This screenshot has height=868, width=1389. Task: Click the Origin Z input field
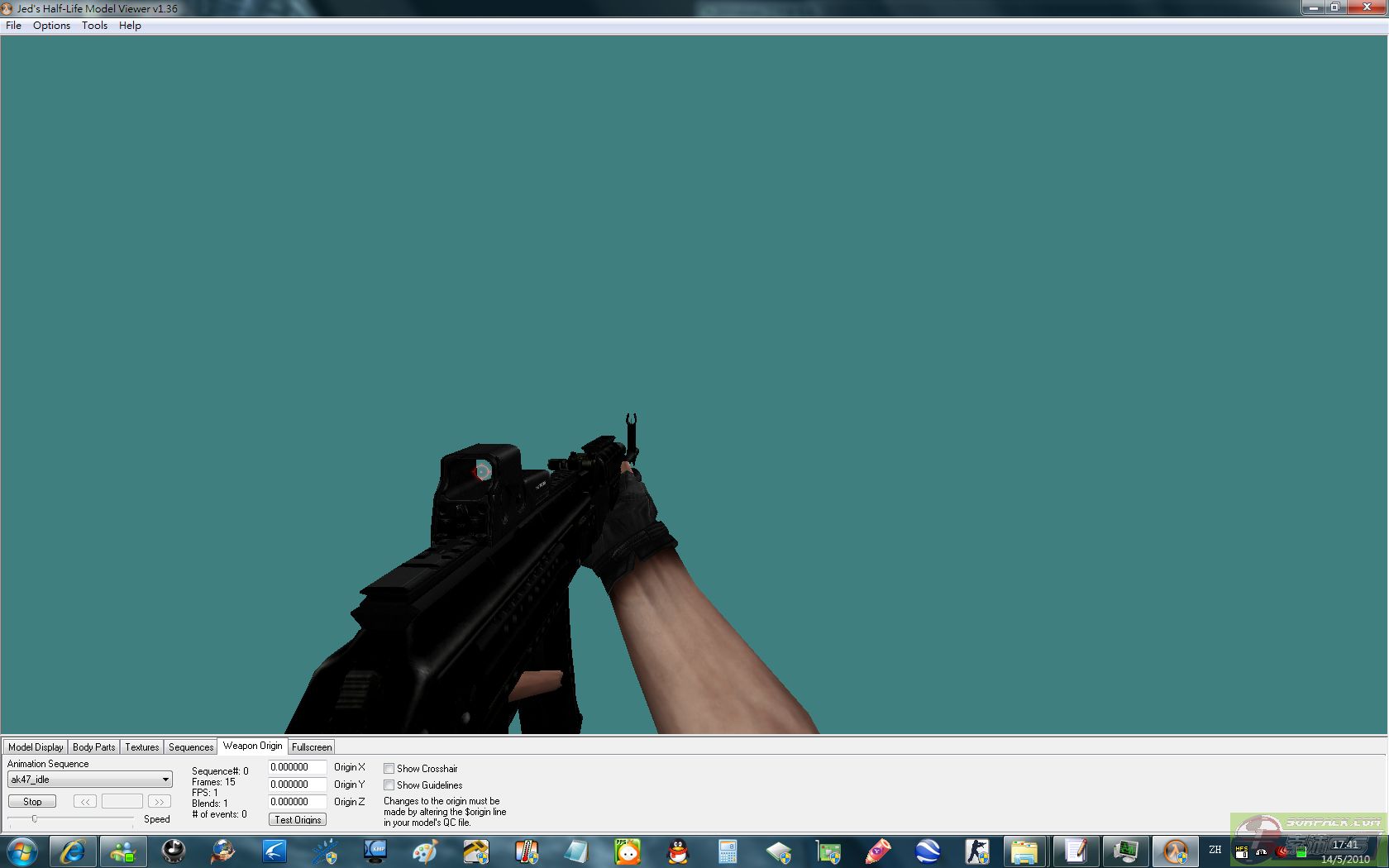coord(297,802)
